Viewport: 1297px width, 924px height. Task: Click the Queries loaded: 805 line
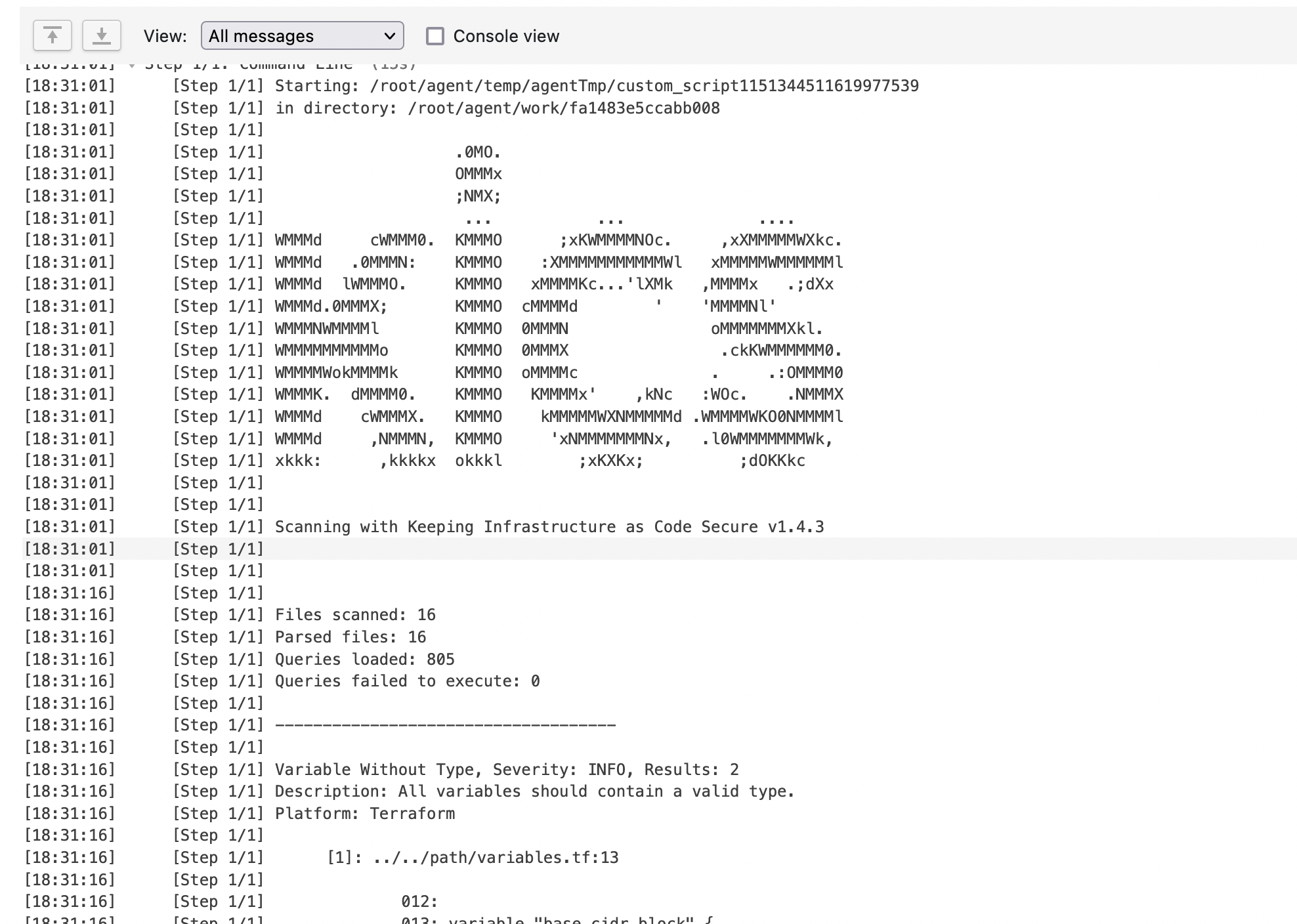364,660
